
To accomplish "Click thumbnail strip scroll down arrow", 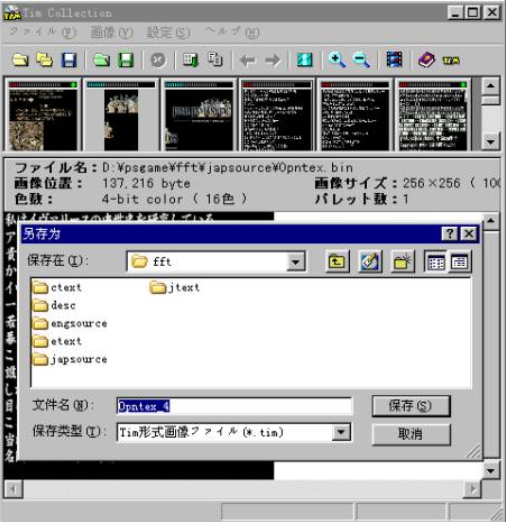I will pos(490,142).
